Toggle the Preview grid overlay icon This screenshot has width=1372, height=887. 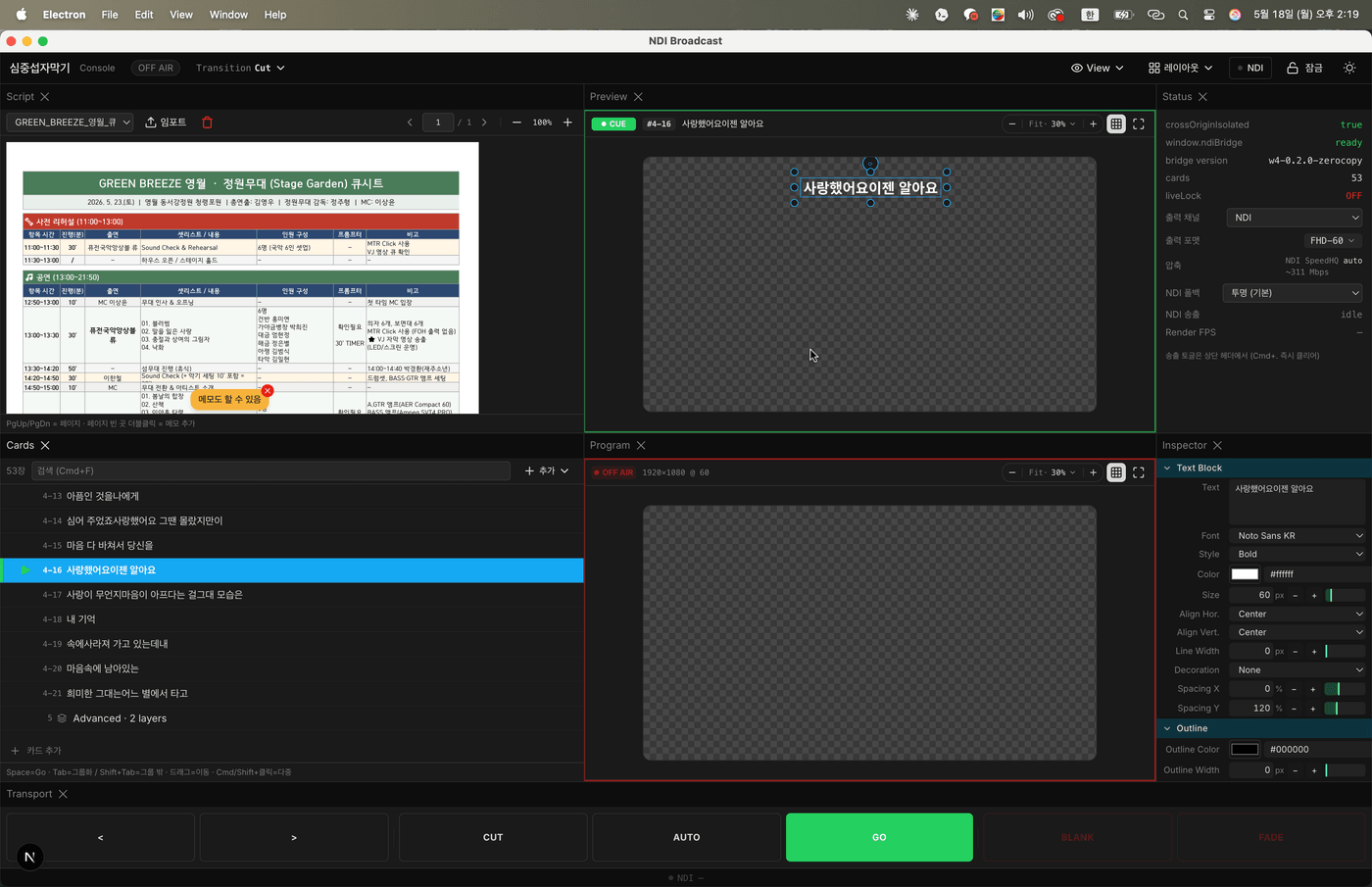point(1116,123)
